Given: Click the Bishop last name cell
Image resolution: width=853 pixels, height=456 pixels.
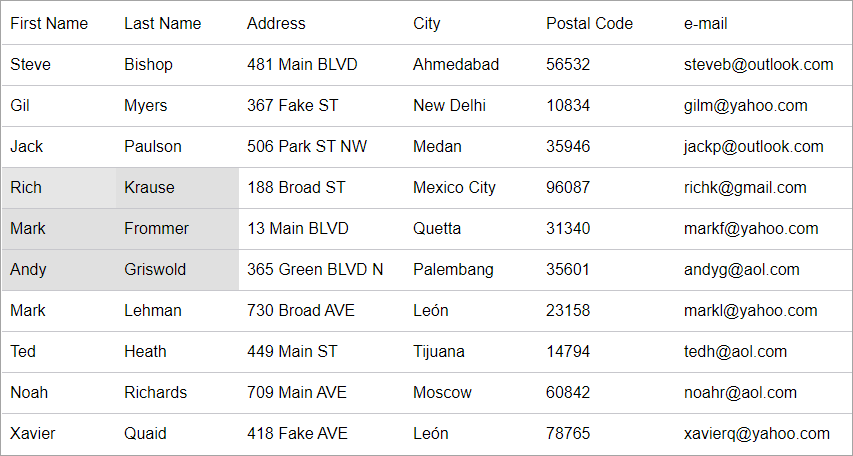Looking at the screenshot, I should (x=148, y=65).
